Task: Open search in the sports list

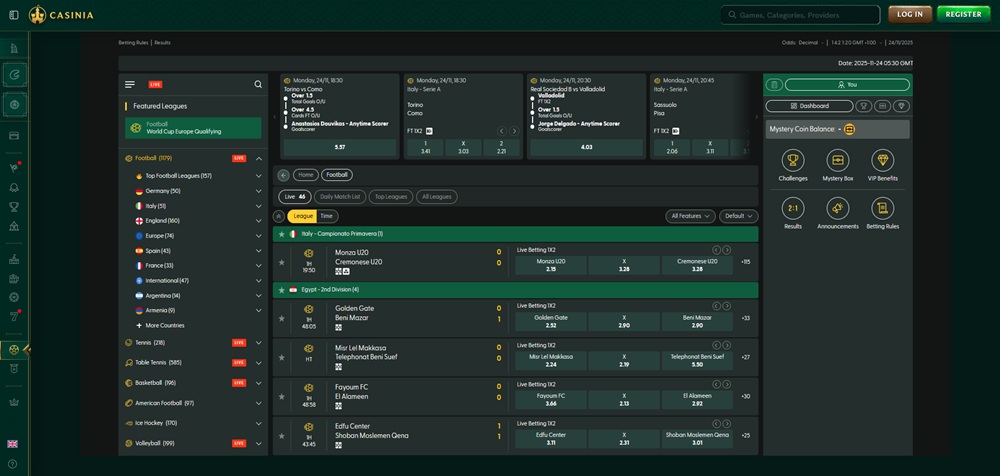Action: pos(258,84)
